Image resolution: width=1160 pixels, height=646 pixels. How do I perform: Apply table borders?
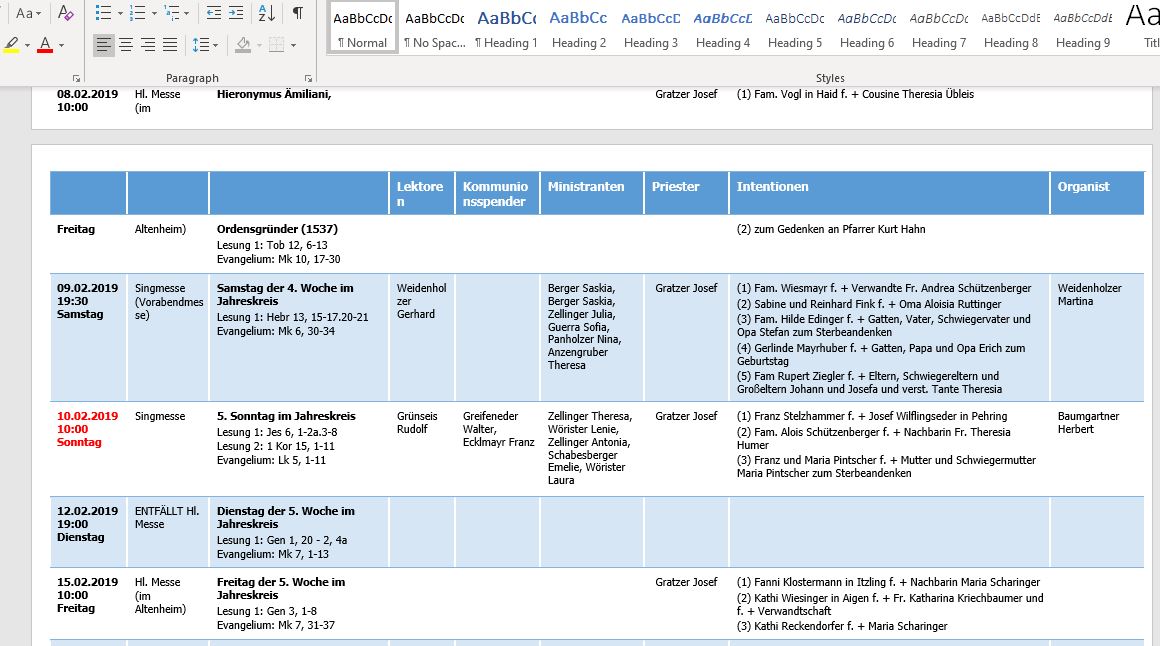277,45
